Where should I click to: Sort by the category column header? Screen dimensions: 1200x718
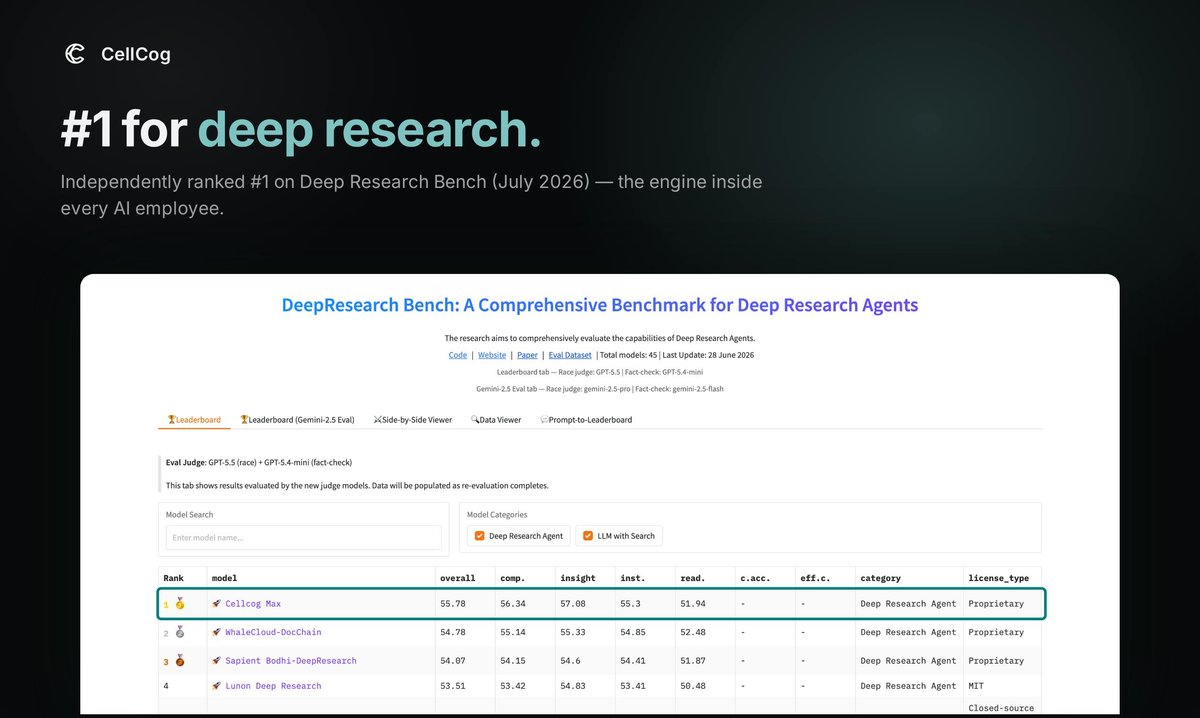880,578
